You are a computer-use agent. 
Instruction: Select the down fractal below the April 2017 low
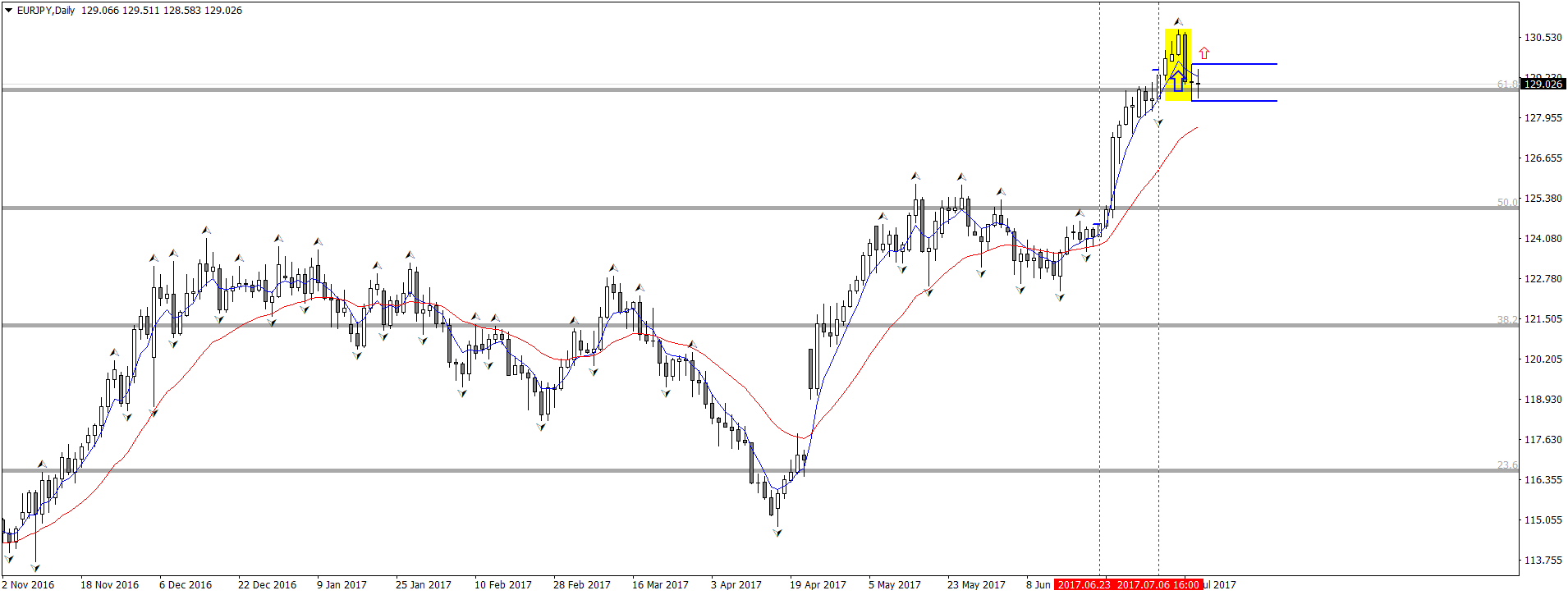[777, 533]
